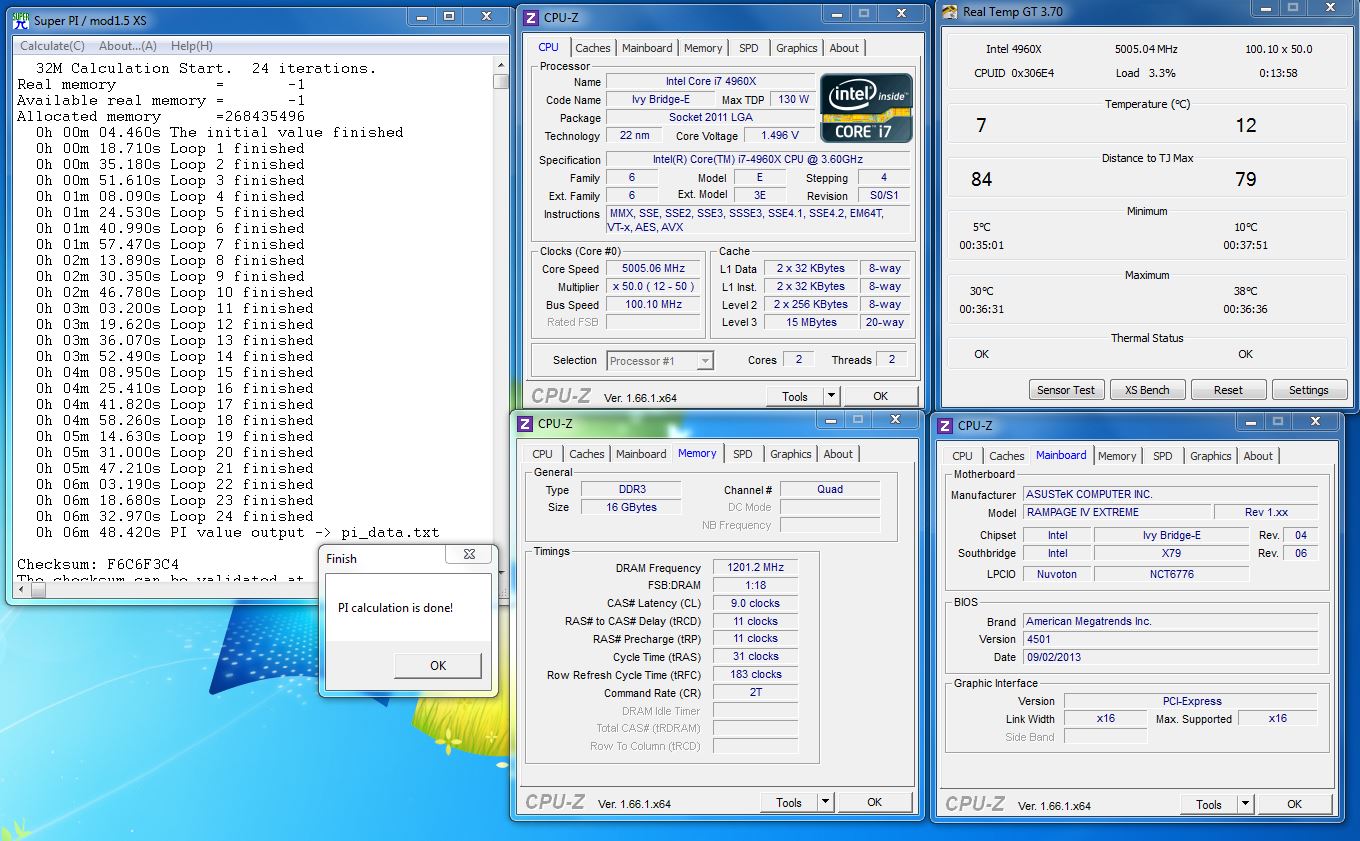1360x841 pixels.
Task: Switch to Mainboard tab in top CPU-Z window
Action: (647, 48)
